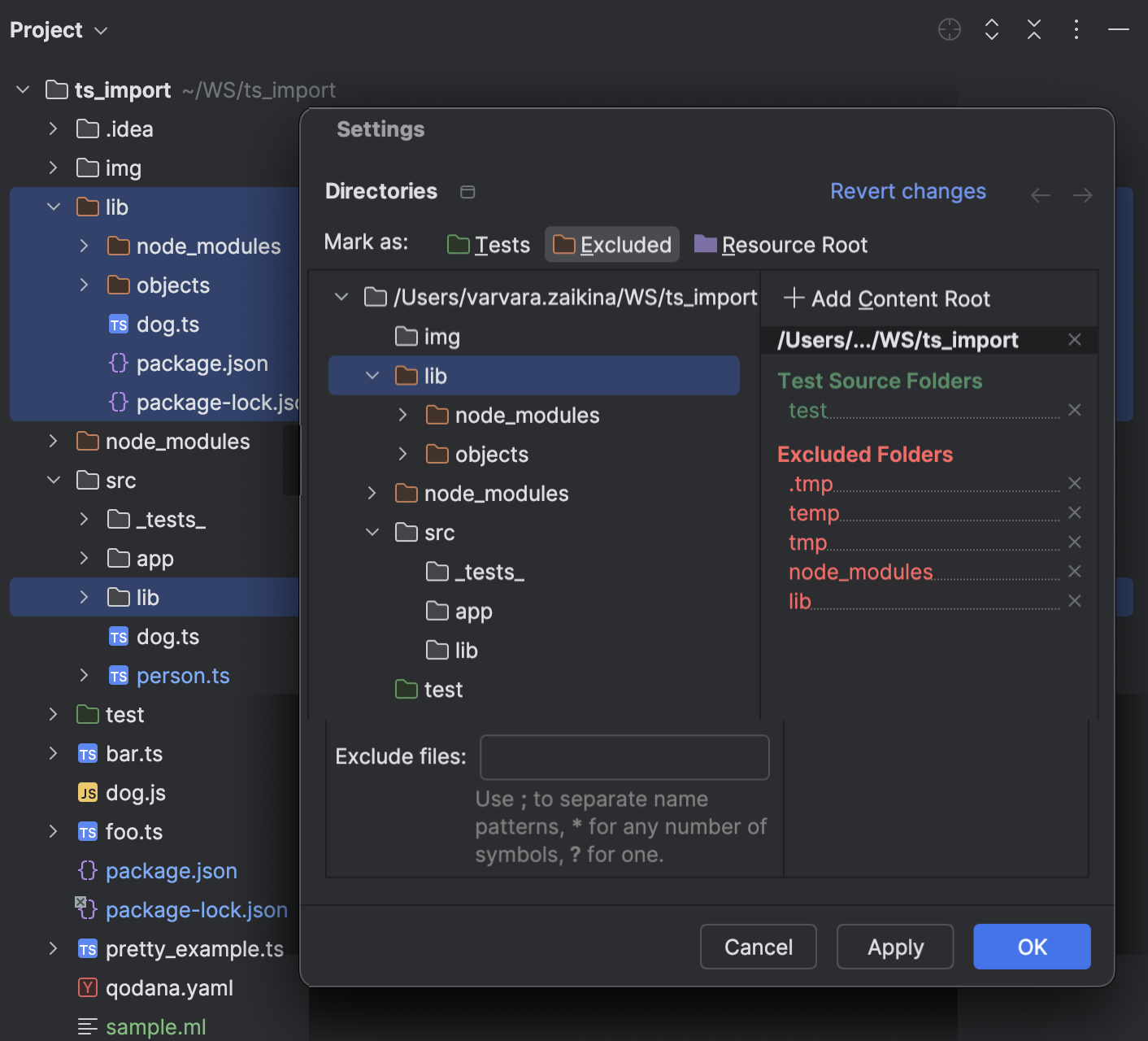Click the Select Opened File crosshair icon
This screenshot has height=1041, width=1148.
(x=949, y=29)
